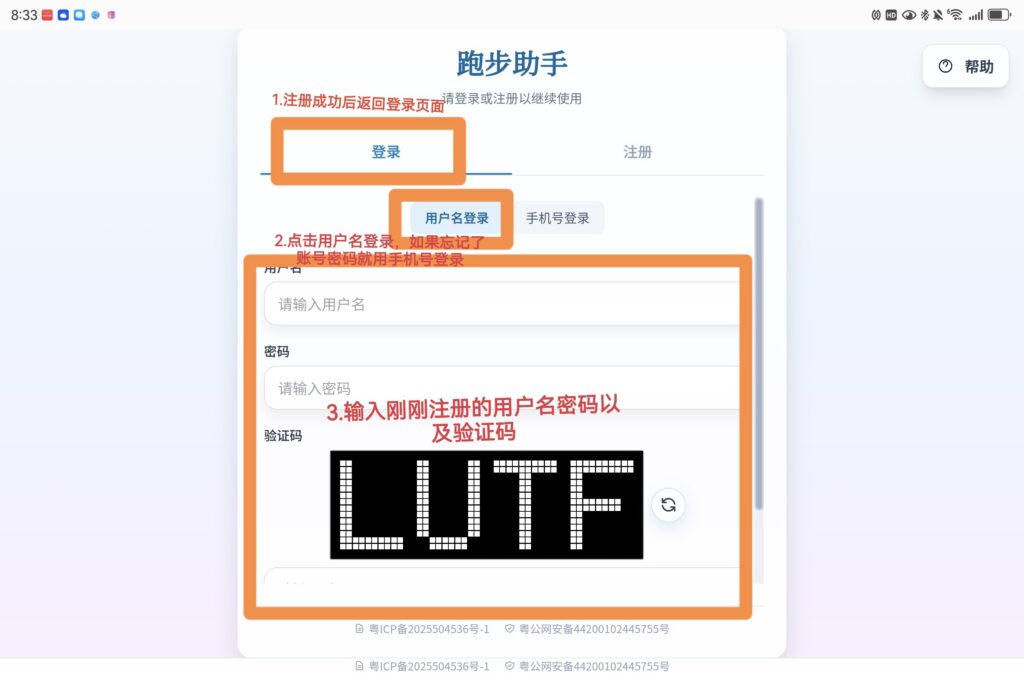This screenshot has width=1024, height=673.
Task: Focus the 请输入密码 field
Action: tap(502, 388)
